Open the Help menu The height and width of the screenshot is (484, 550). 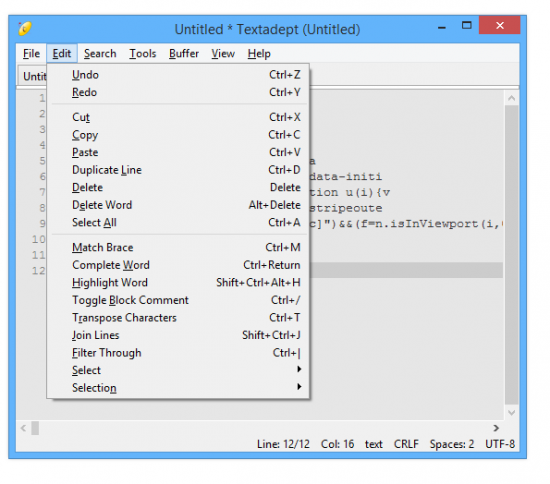(259, 54)
